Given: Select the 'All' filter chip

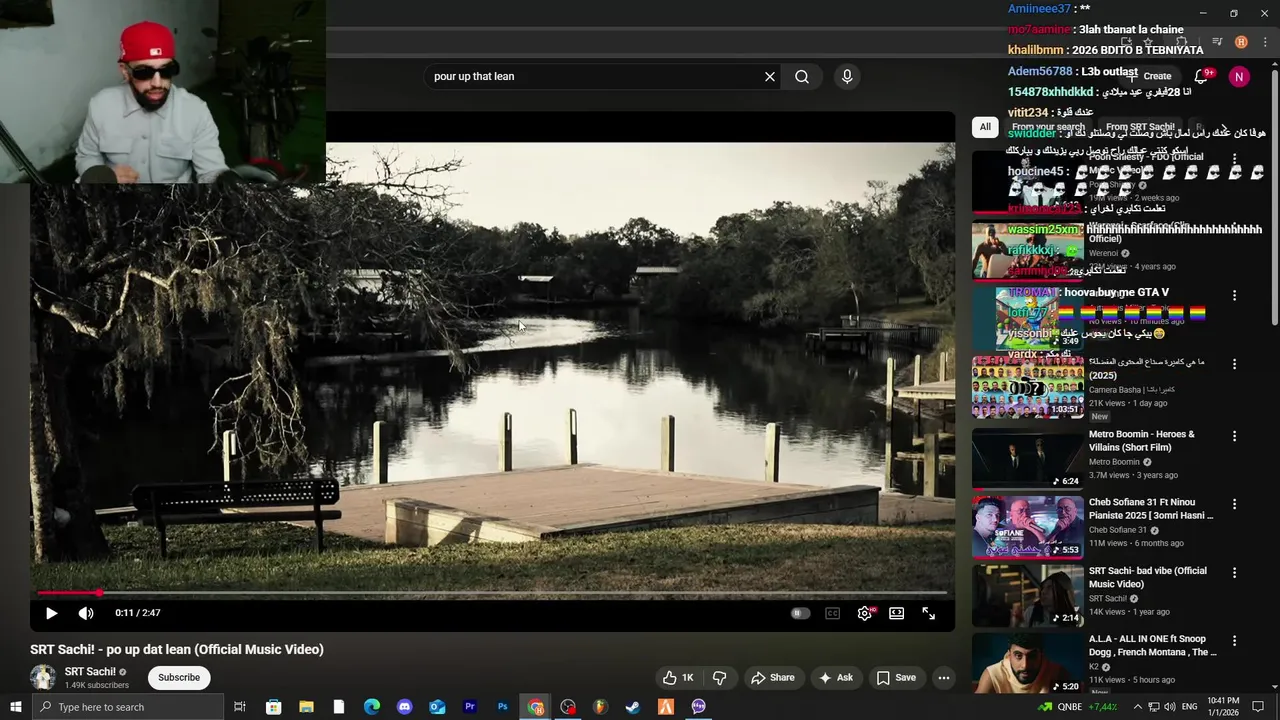Looking at the screenshot, I should point(985,127).
